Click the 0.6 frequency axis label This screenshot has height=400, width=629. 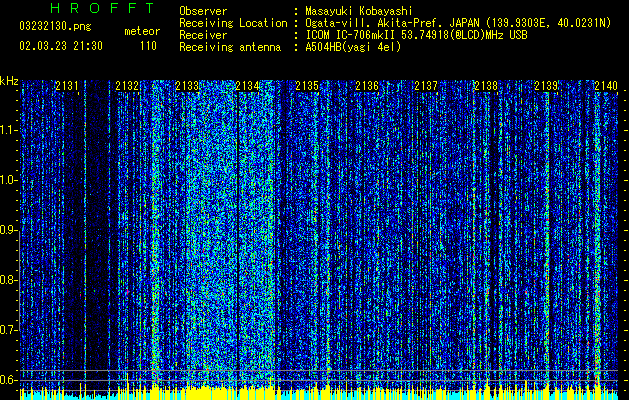[x=8, y=380]
